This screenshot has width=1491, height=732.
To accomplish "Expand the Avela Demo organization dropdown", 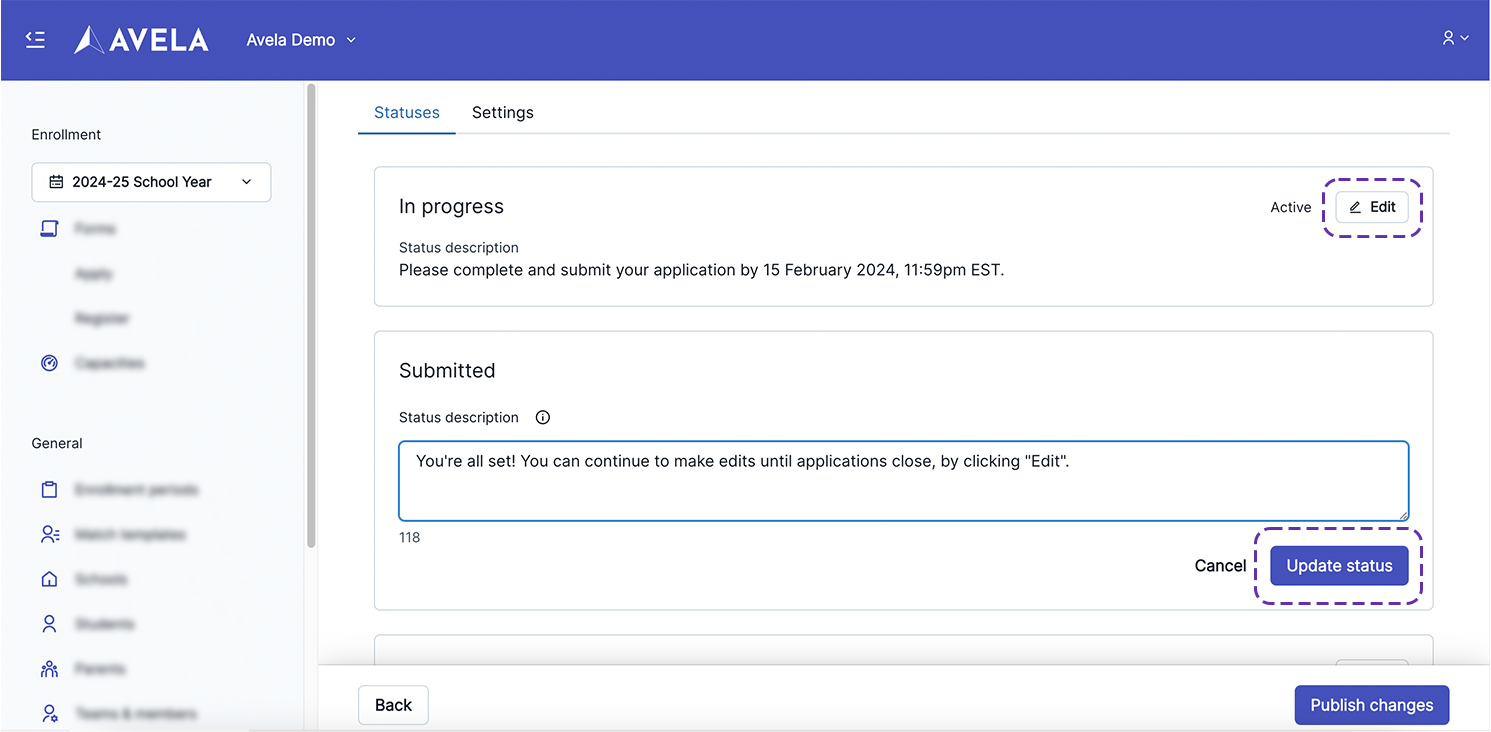I will point(301,40).
